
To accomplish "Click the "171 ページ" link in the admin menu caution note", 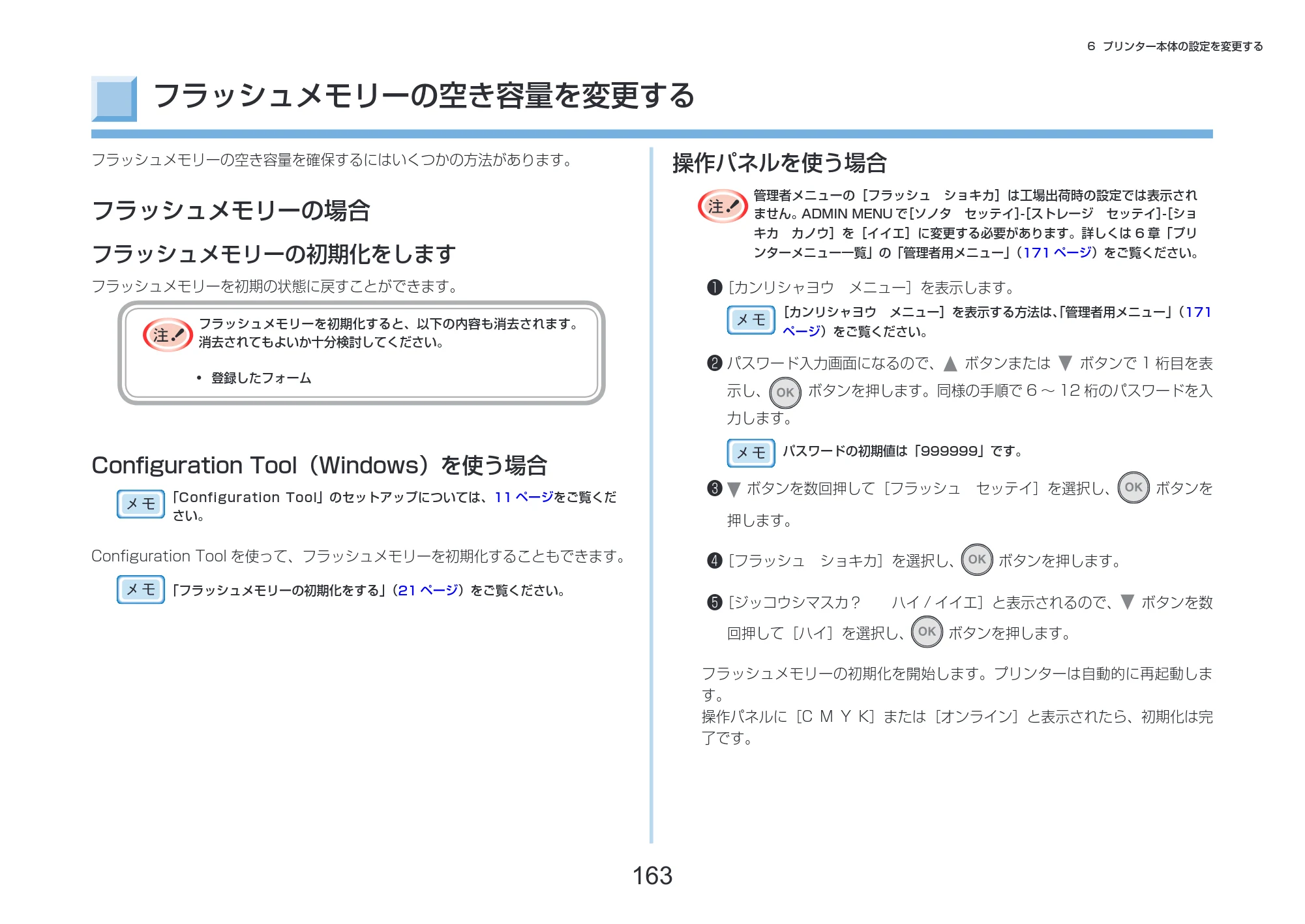I will 1057,253.
